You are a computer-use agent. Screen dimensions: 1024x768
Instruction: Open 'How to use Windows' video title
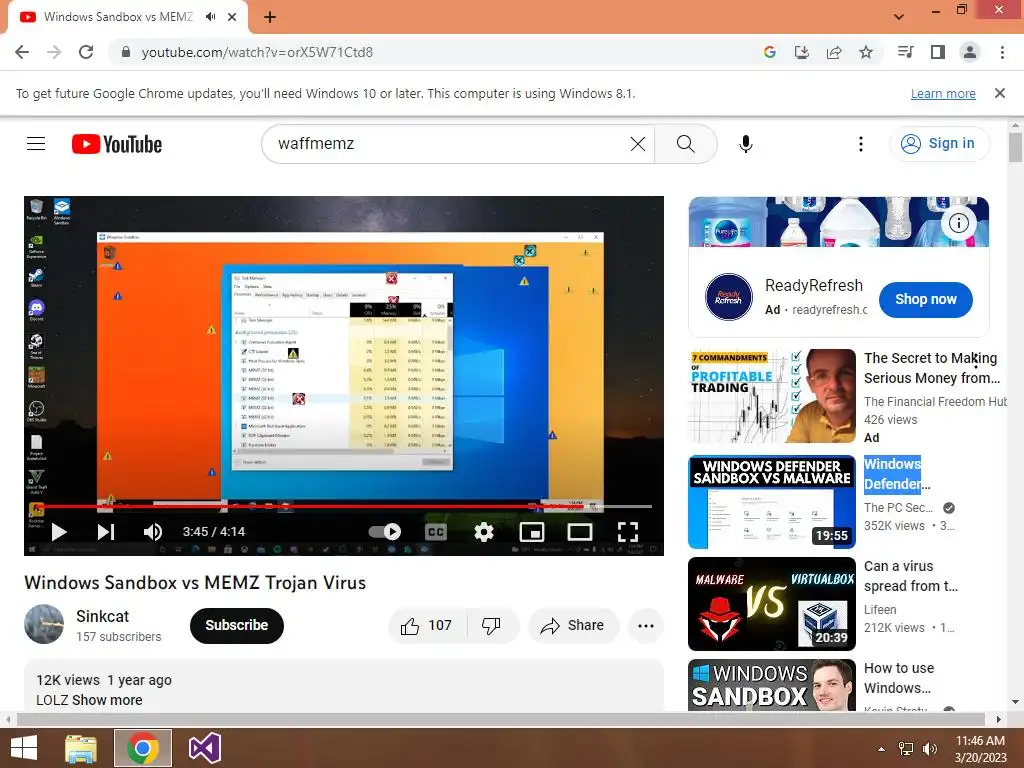pyautogui.click(x=899, y=678)
